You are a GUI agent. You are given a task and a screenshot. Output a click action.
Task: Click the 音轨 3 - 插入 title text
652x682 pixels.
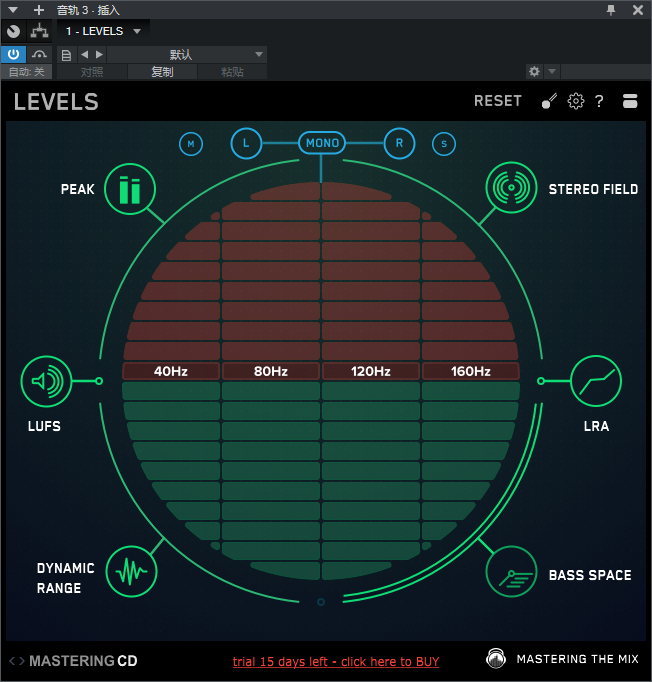[88, 10]
